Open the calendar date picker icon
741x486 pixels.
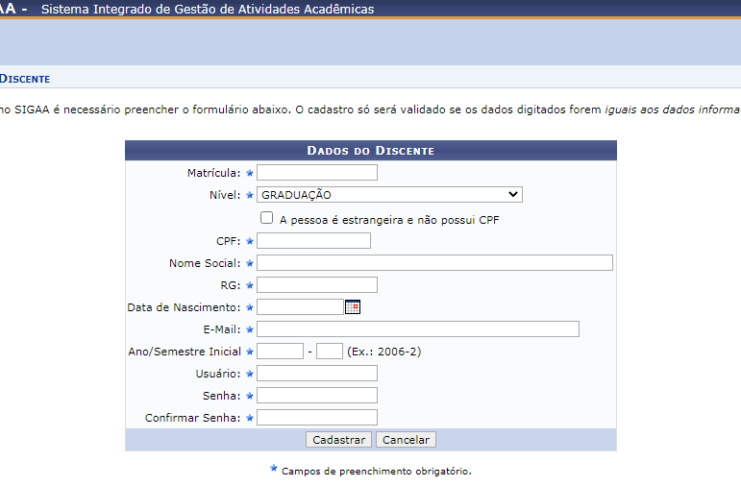[352, 307]
